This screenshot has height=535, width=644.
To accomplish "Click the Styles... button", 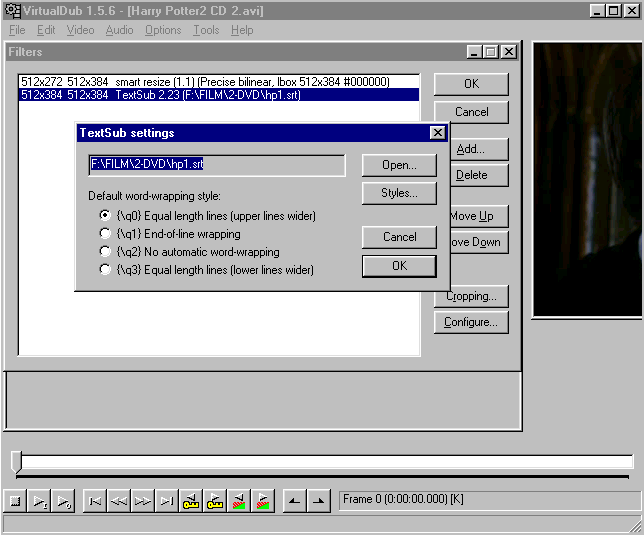I will 399,193.
